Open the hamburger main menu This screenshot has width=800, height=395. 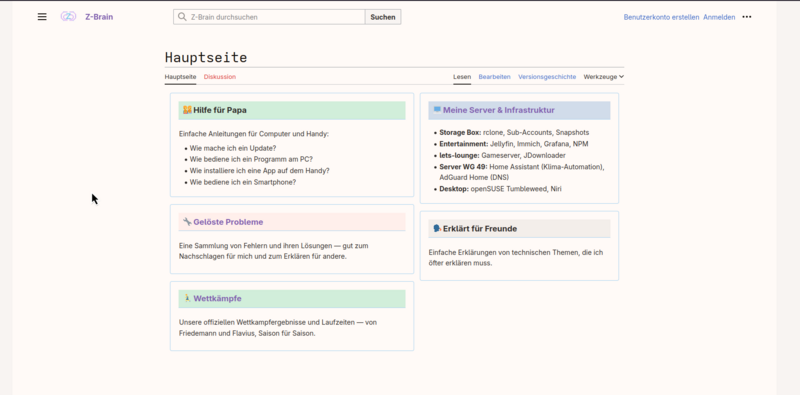pos(42,17)
